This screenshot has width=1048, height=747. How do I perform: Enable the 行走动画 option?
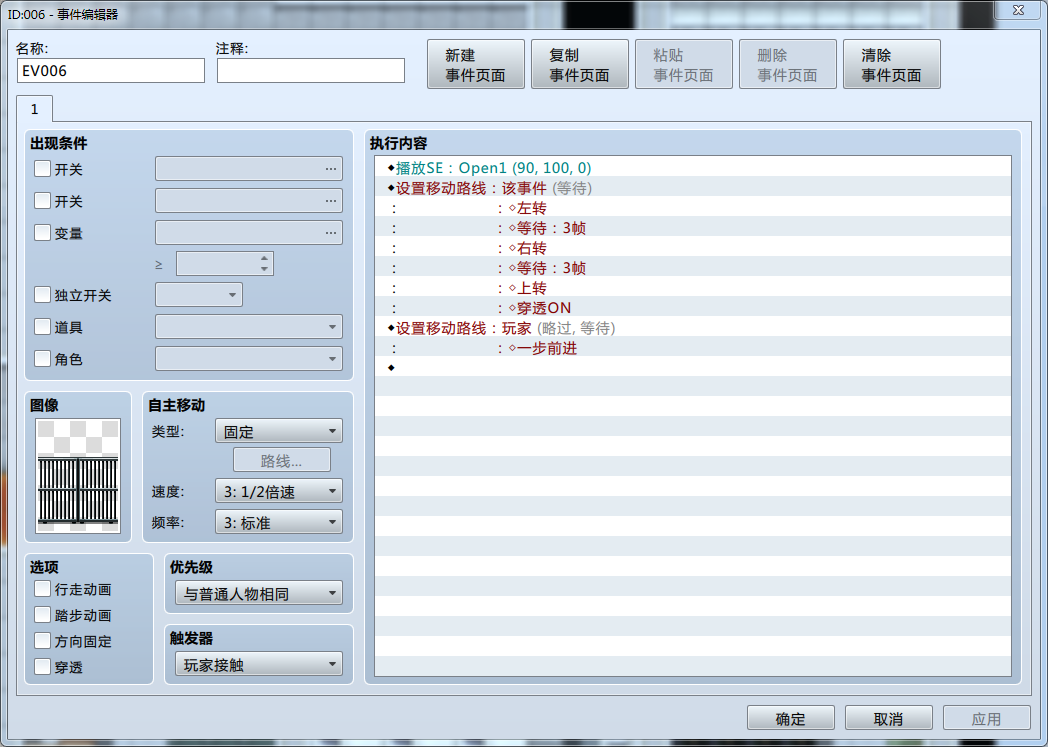point(42,589)
